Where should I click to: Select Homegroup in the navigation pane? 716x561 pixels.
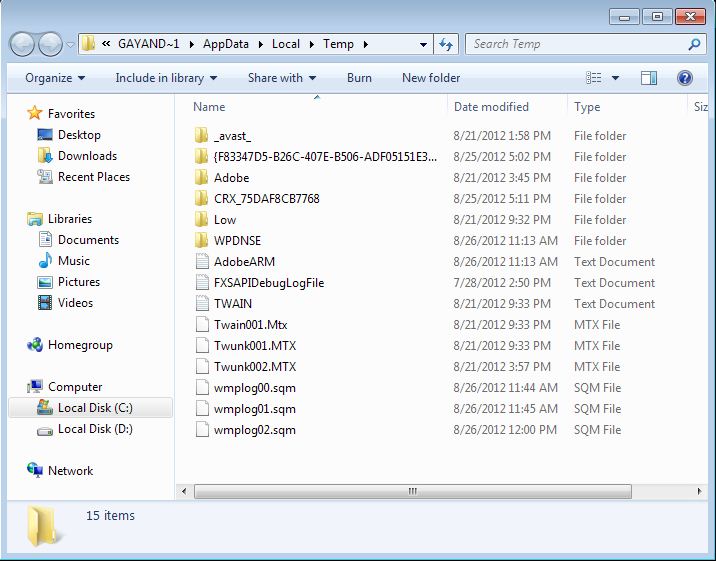pyautogui.click(x=80, y=345)
